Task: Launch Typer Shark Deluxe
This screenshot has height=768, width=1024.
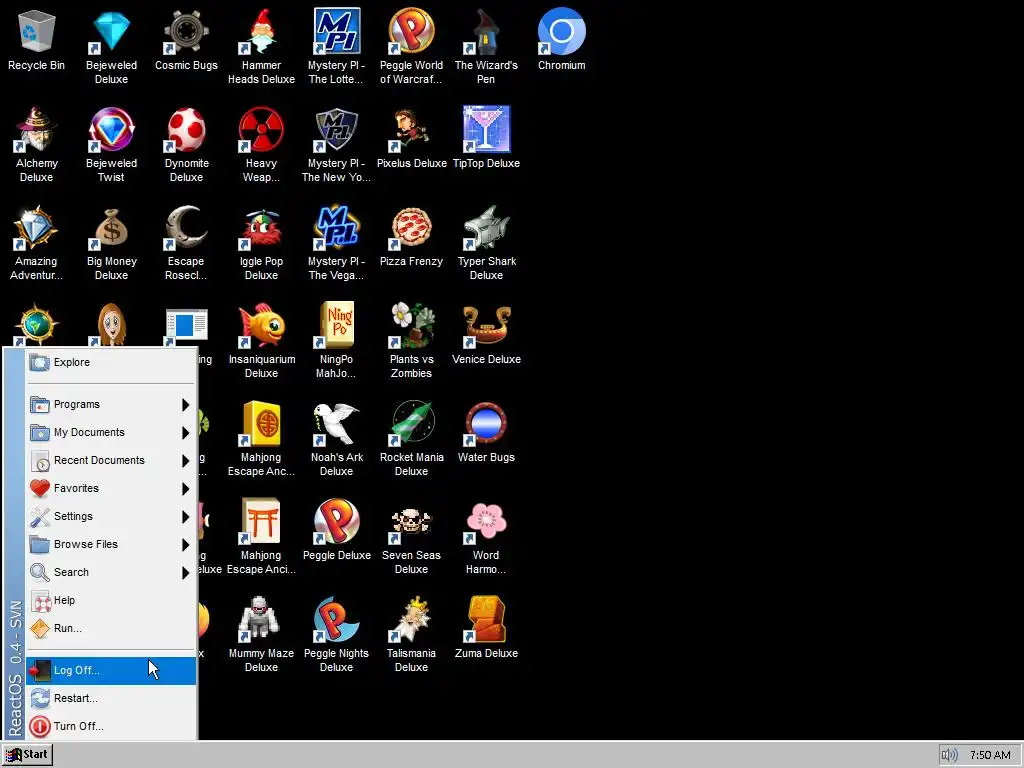Action: 487,227
